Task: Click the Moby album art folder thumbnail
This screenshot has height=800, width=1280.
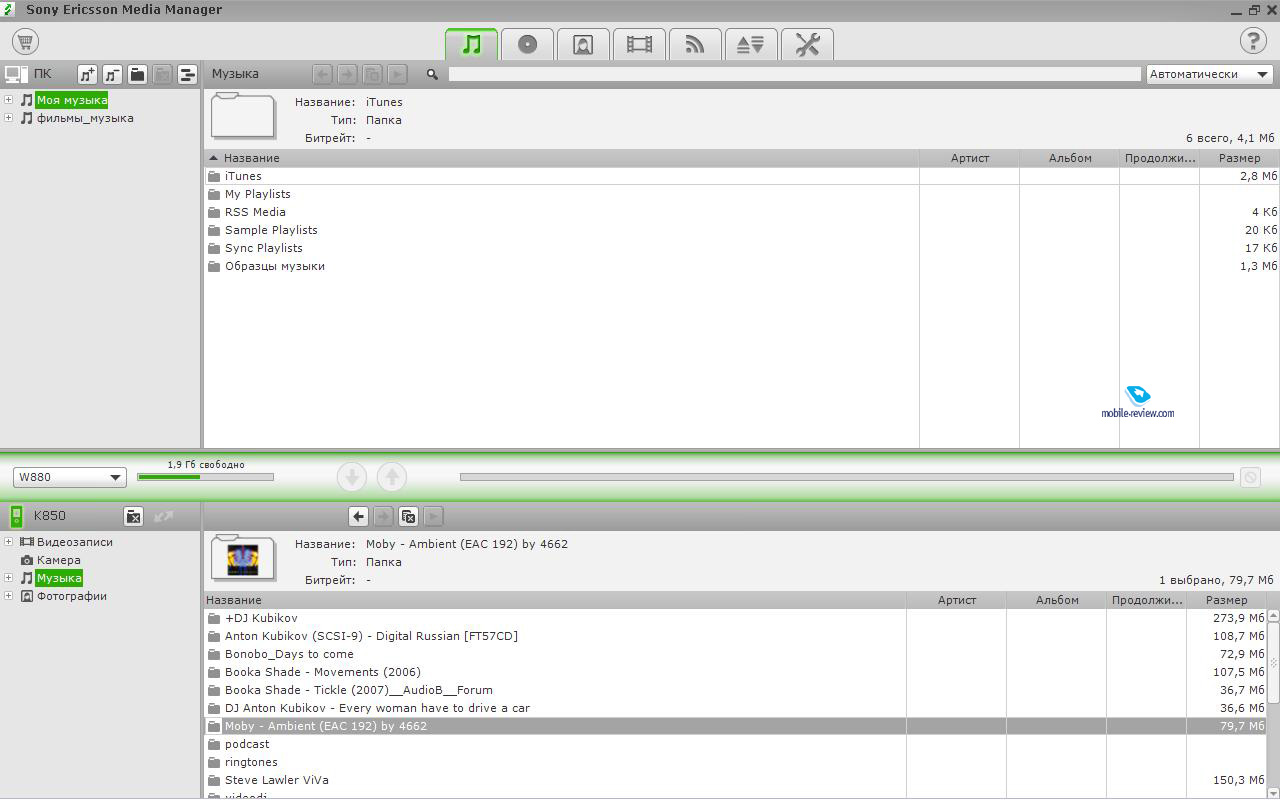Action: (x=243, y=558)
